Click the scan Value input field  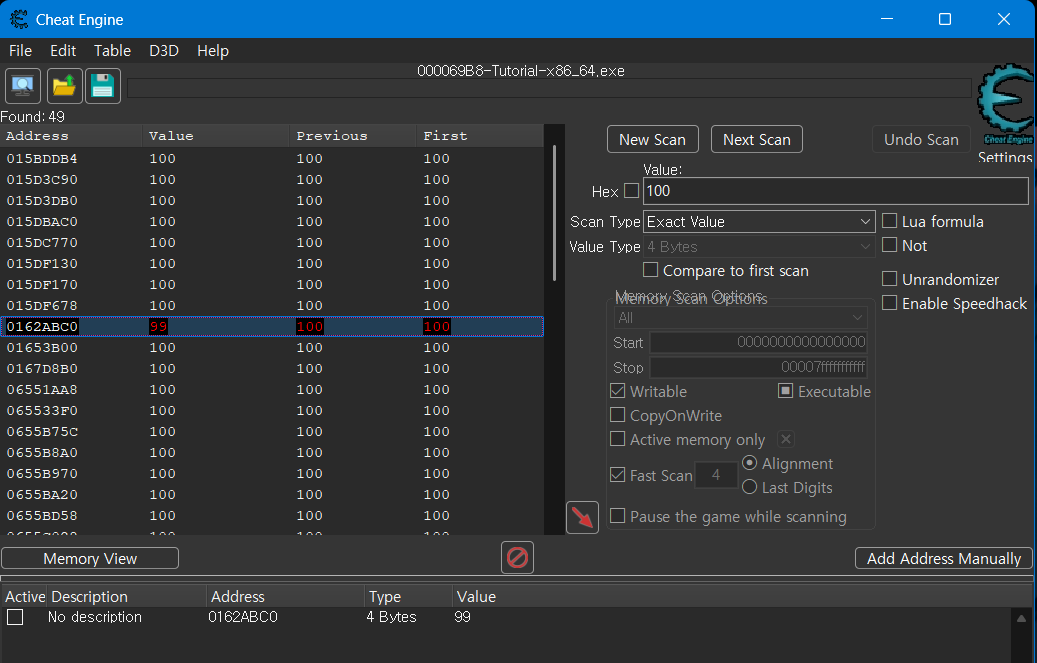coord(836,191)
